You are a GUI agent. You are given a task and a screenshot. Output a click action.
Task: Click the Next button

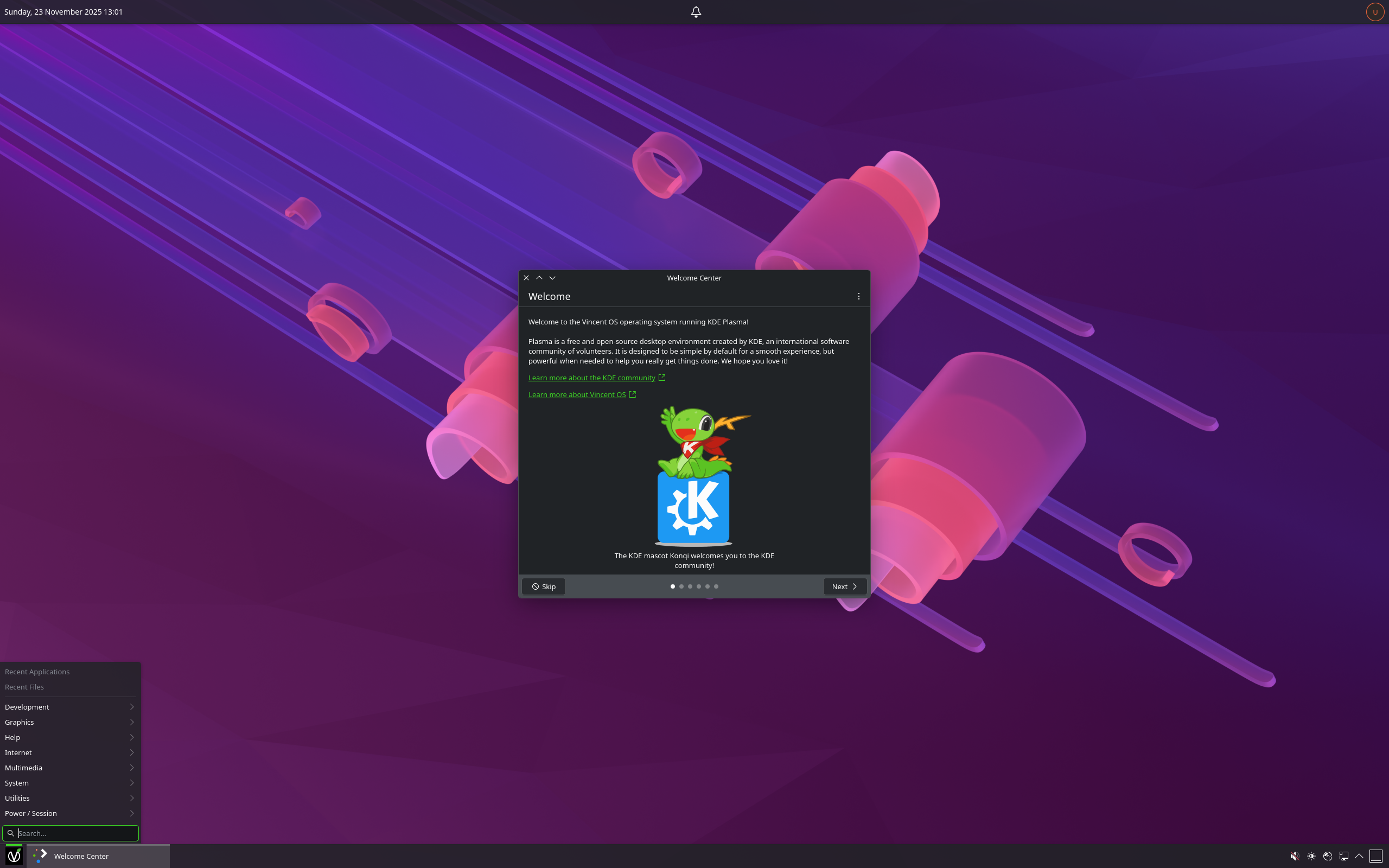[845, 586]
